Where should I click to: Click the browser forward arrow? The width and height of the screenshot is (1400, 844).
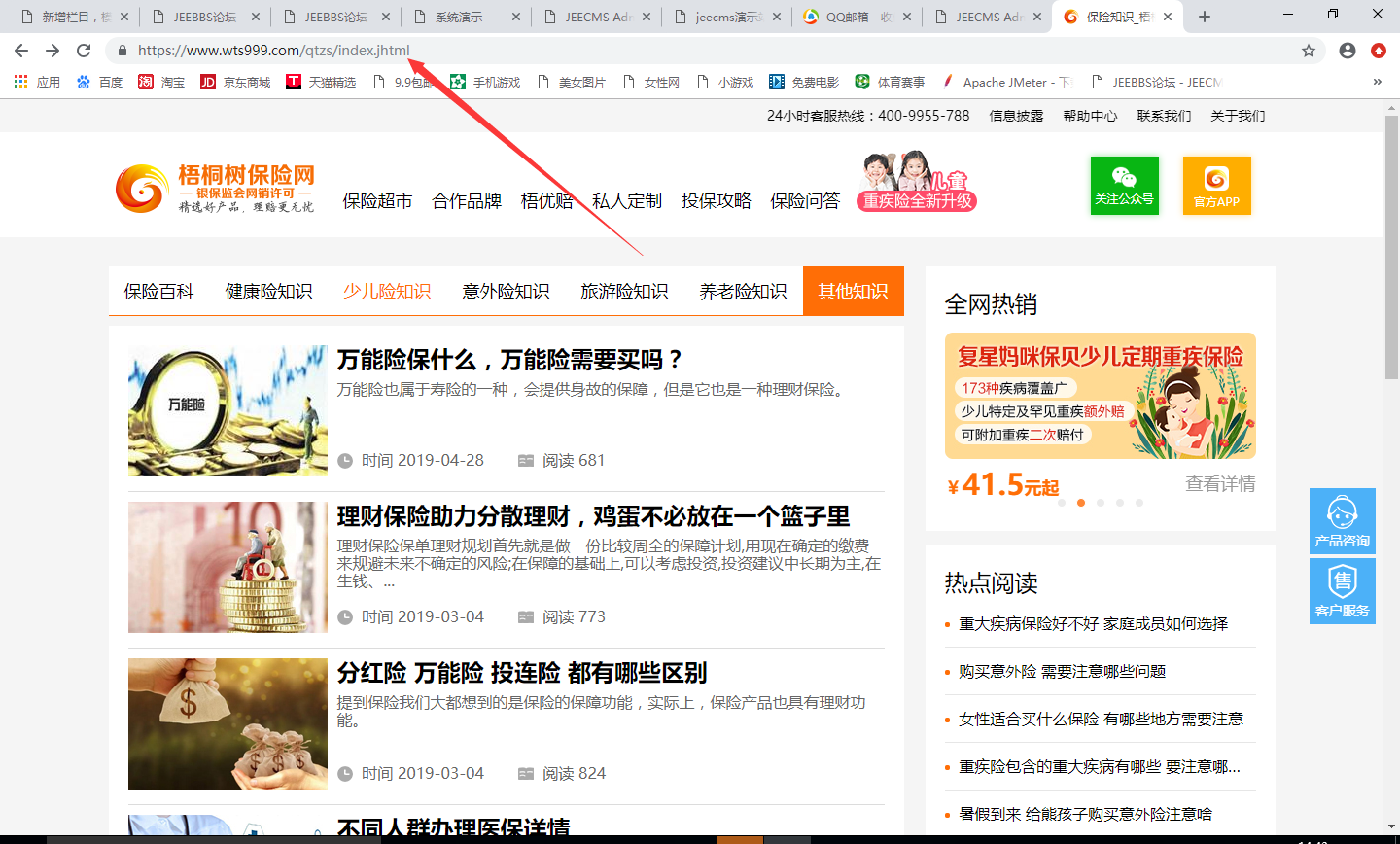tap(52, 51)
